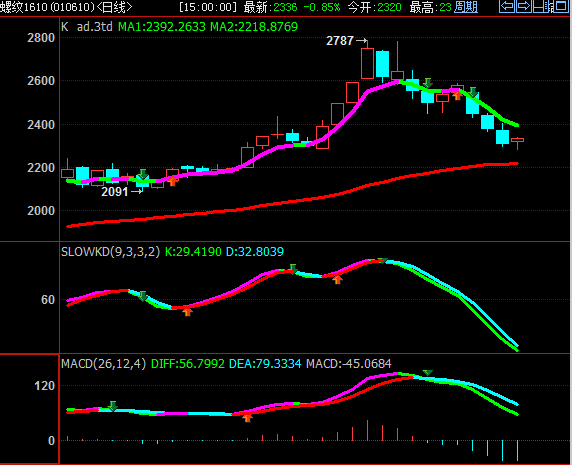
Task: Click the 60 level label in SLOWKD panel
Action: [x=48, y=300]
